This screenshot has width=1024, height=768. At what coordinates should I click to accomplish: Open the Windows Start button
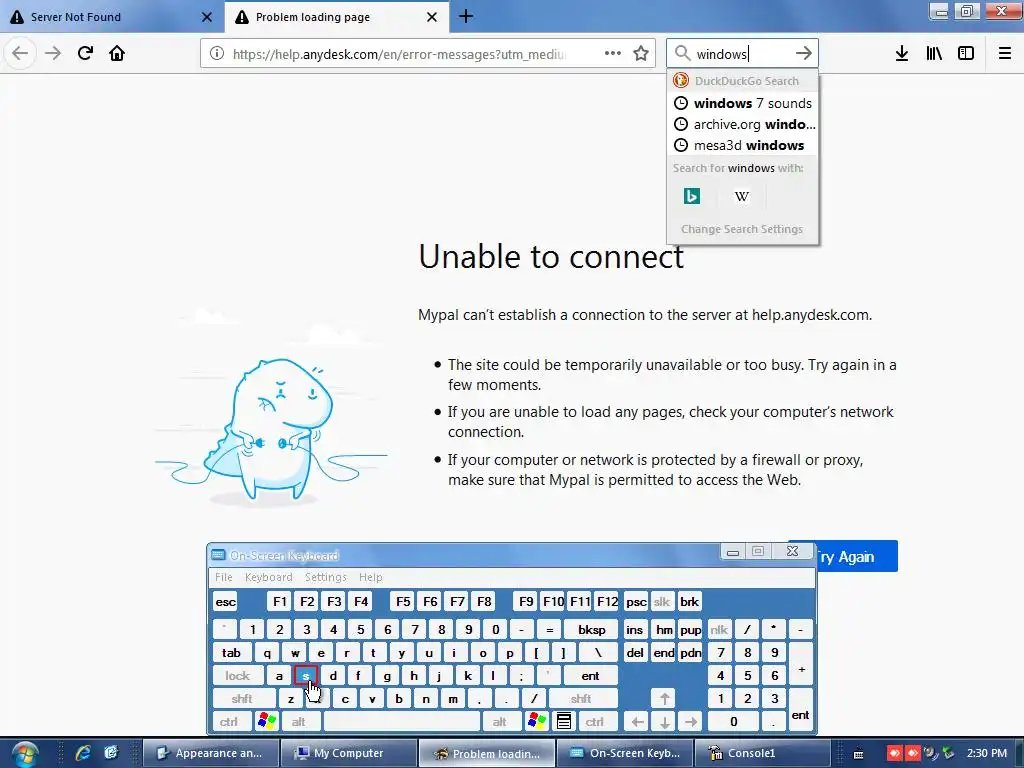point(24,754)
